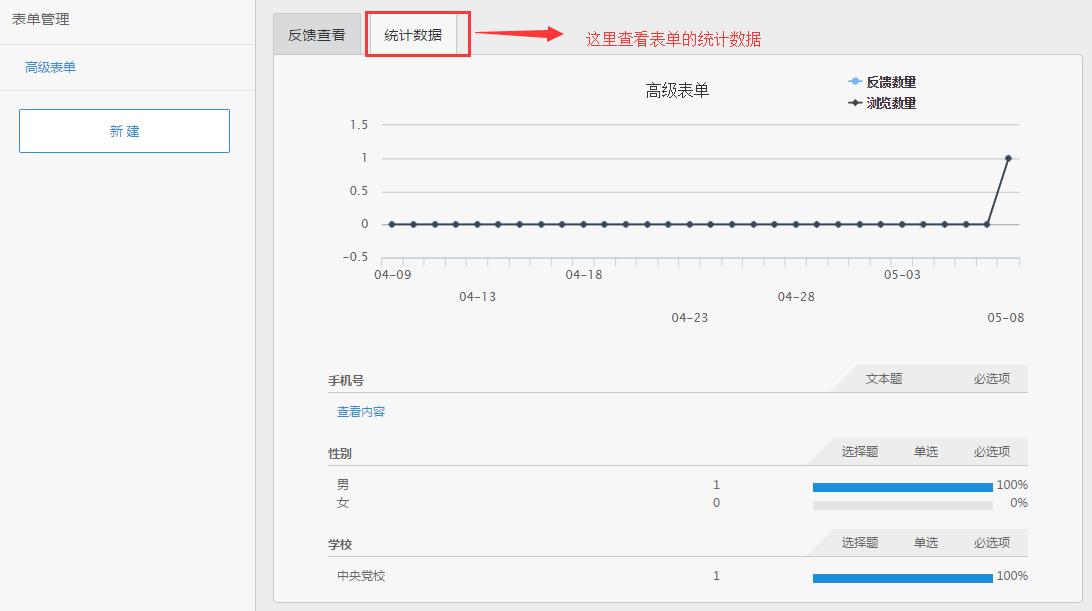Click the 男 option 100% progress bar
This screenshot has height=611, width=1092.
(x=902, y=487)
